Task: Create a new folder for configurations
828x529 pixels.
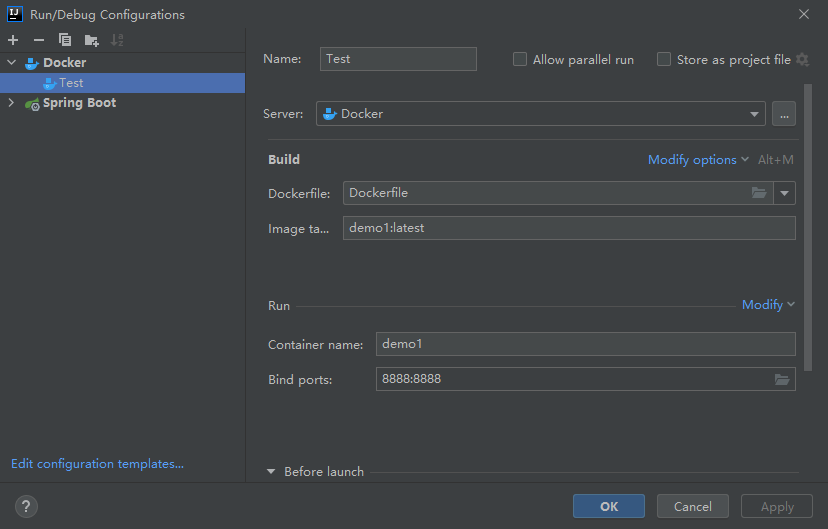Action: pyautogui.click(x=91, y=40)
